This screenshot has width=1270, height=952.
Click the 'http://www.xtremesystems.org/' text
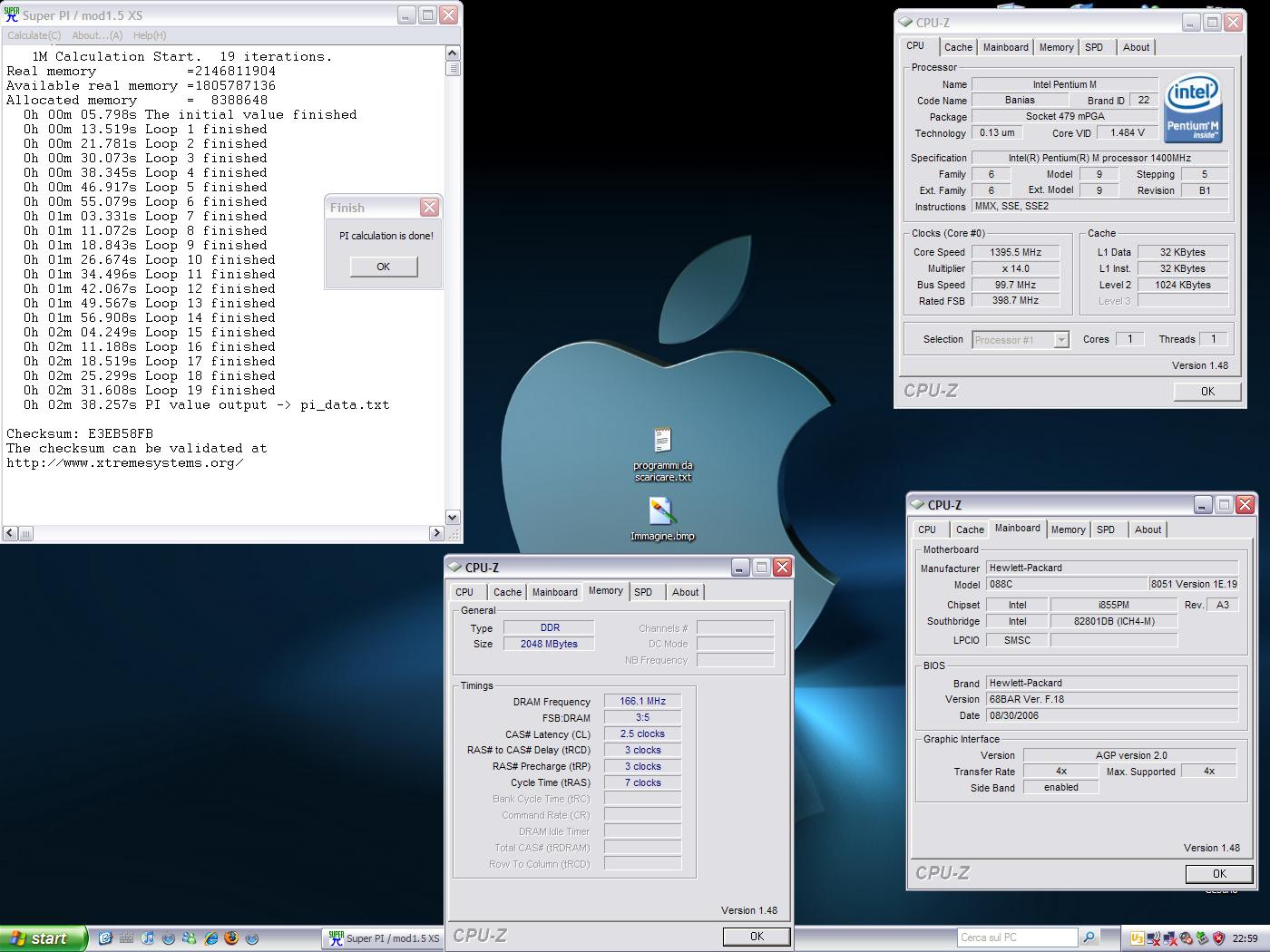tap(125, 463)
